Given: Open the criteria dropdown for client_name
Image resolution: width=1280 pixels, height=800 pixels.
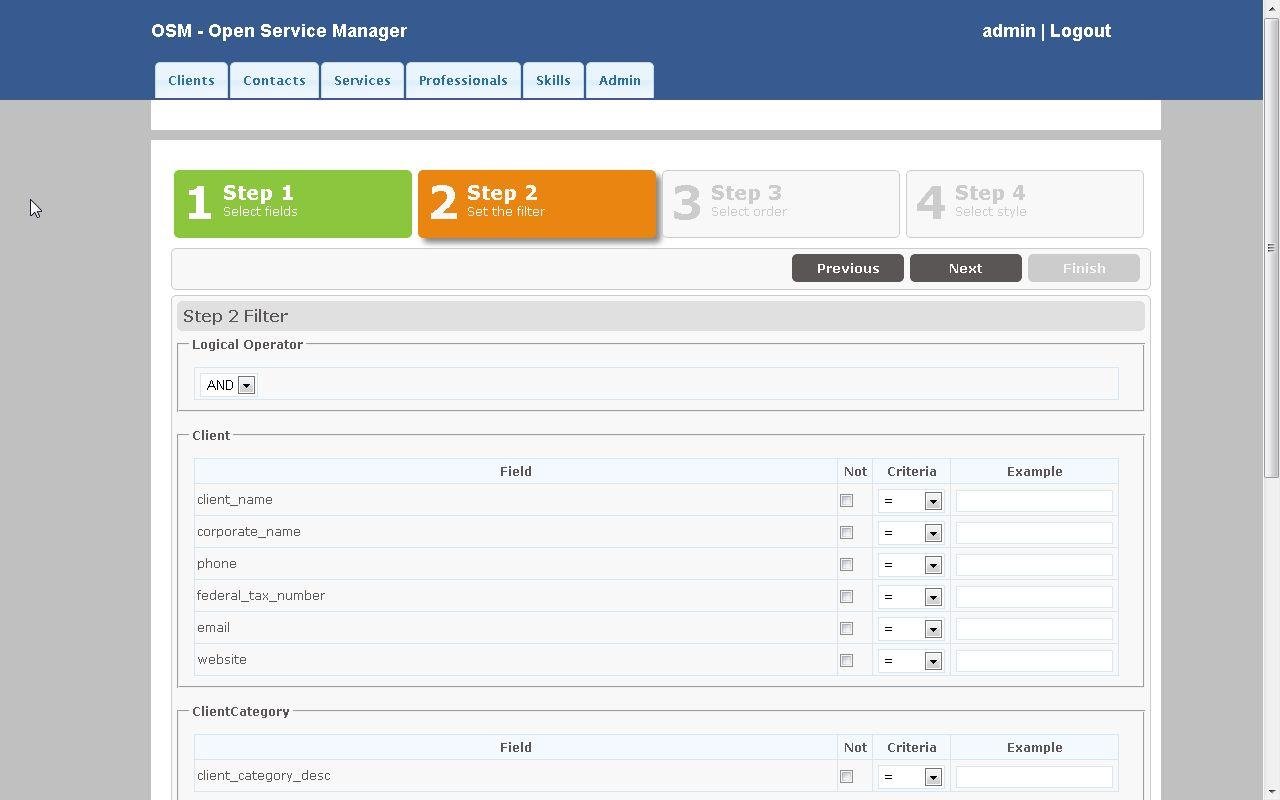Looking at the screenshot, I should (x=933, y=501).
